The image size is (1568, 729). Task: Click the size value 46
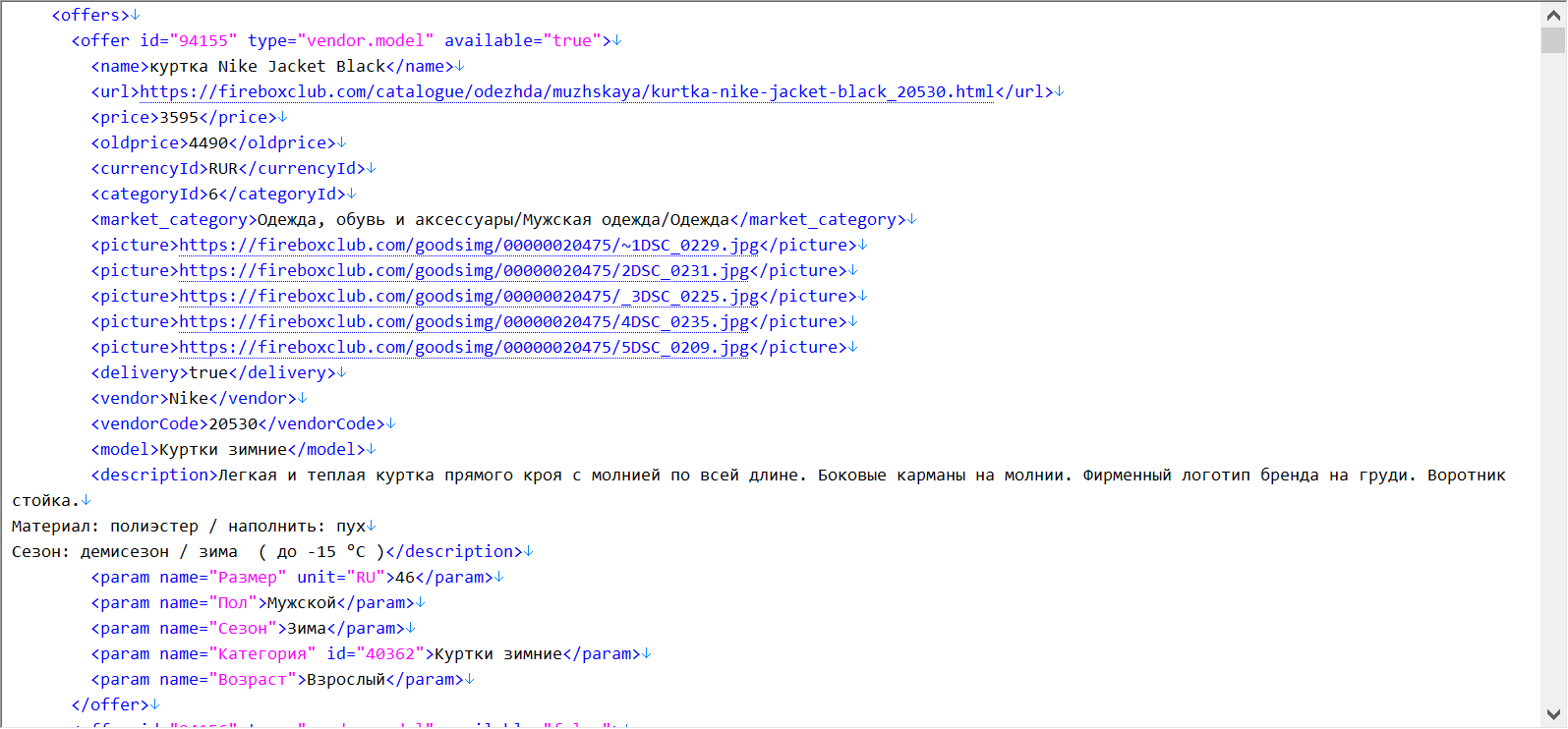click(x=405, y=577)
